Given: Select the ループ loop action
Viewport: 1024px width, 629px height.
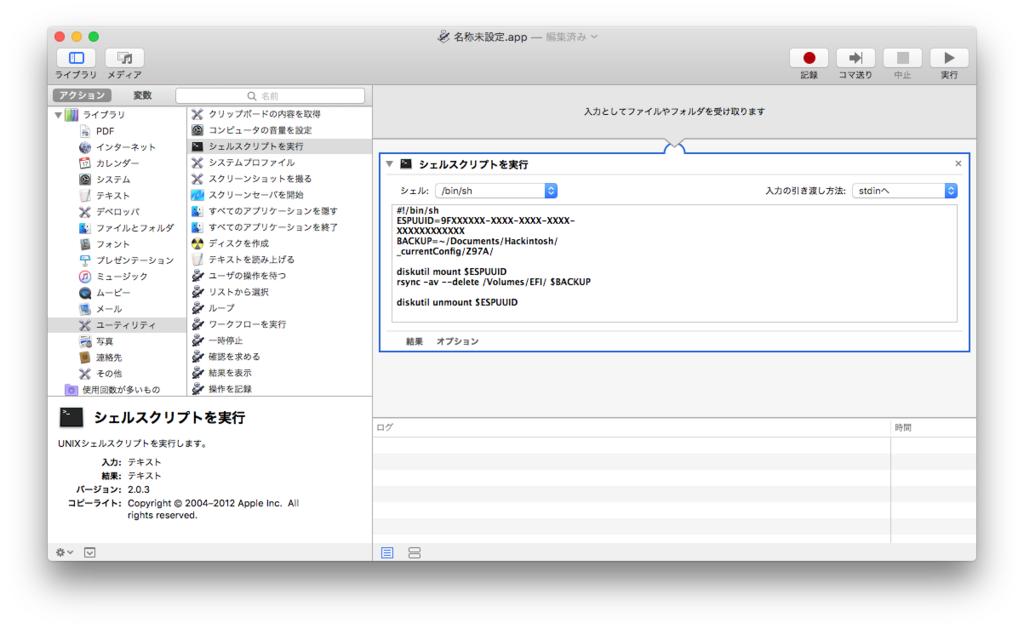Looking at the screenshot, I should 280,308.
